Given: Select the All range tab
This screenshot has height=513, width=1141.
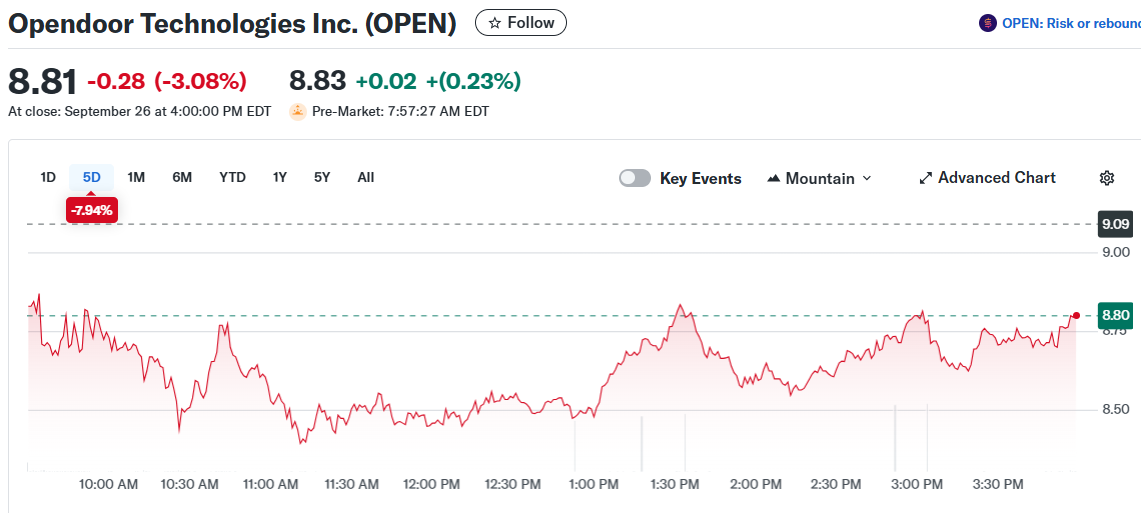Looking at the screenshot, I should click(366, 177).
